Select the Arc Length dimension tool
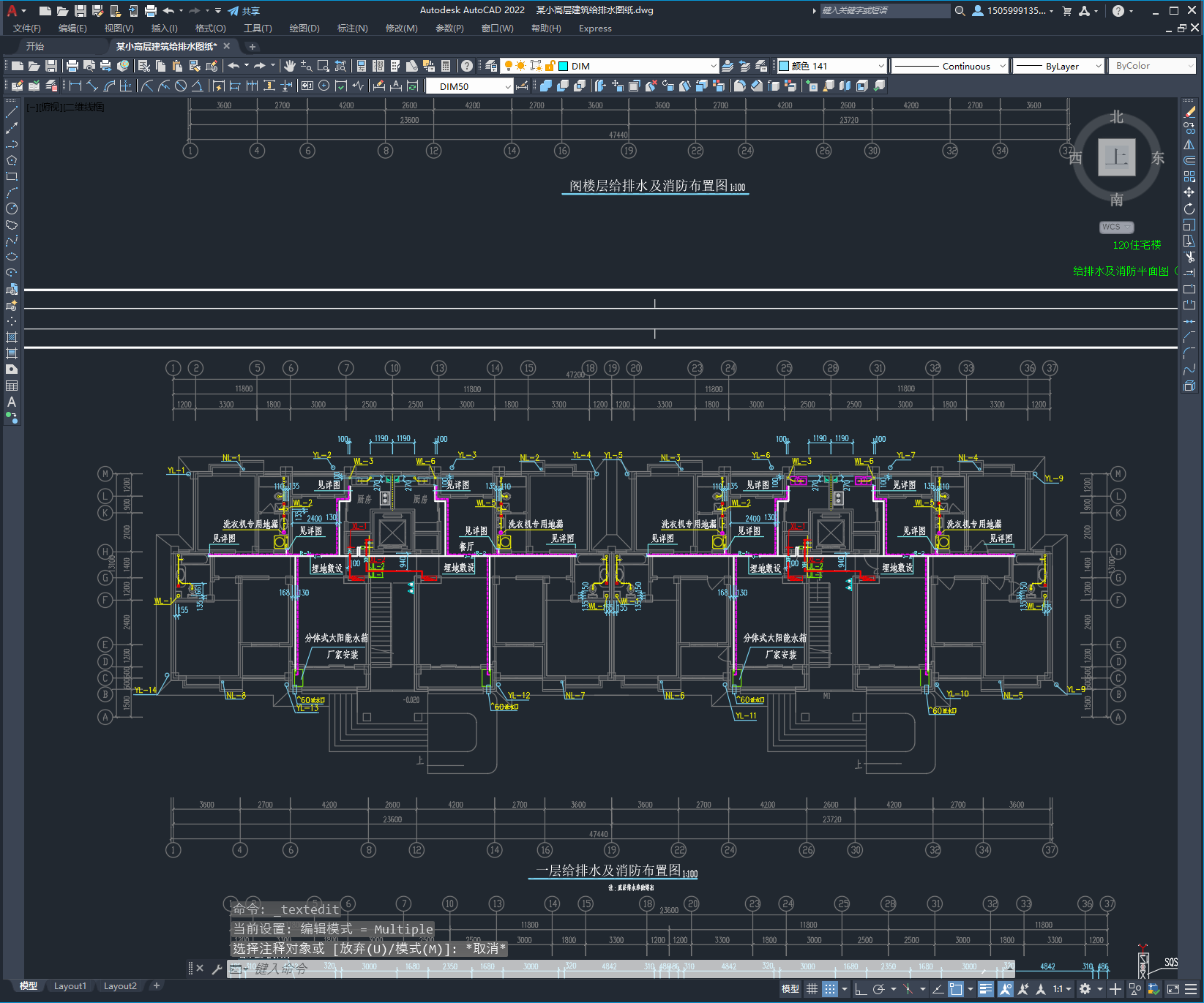 (109, 86)
